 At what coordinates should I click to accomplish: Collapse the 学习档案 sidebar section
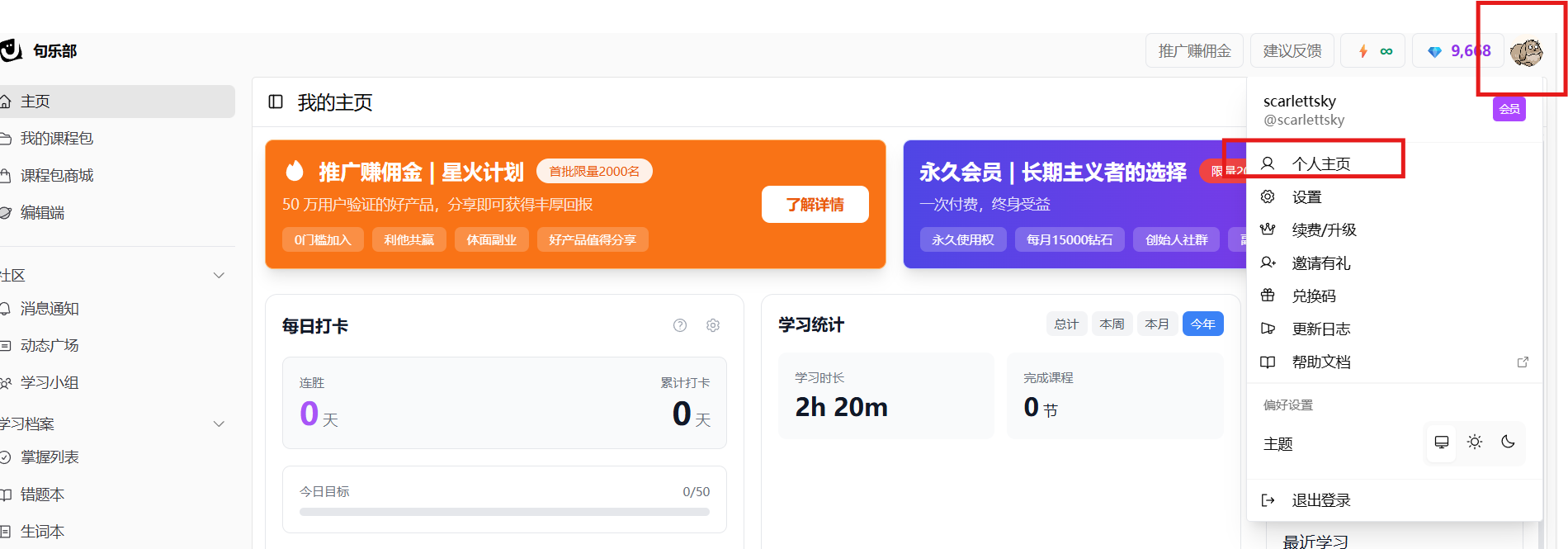(219, 424)
